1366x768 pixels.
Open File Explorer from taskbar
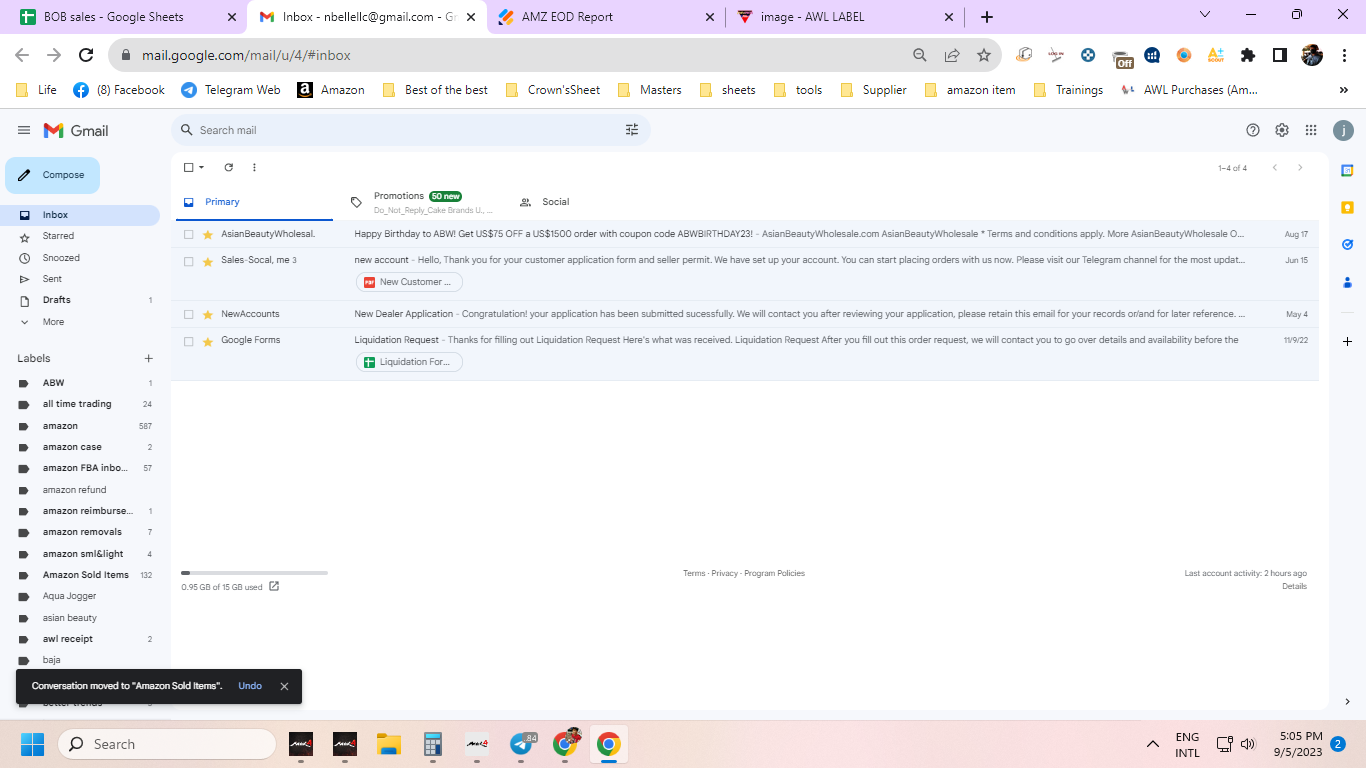point(388,744)
